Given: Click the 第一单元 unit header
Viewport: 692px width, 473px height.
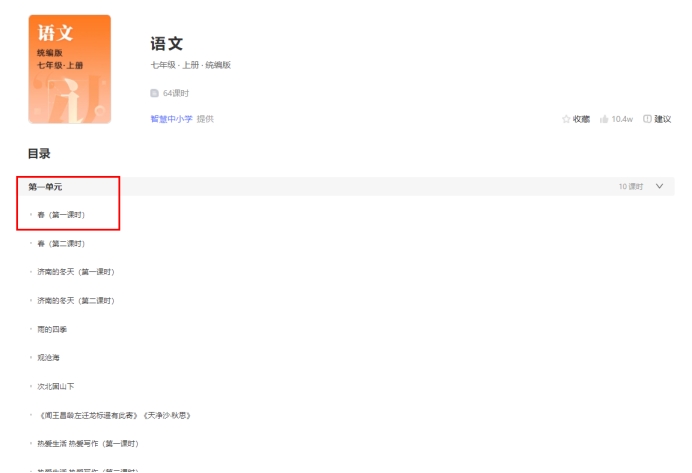Looking at the screenshot, I should 46,187.
